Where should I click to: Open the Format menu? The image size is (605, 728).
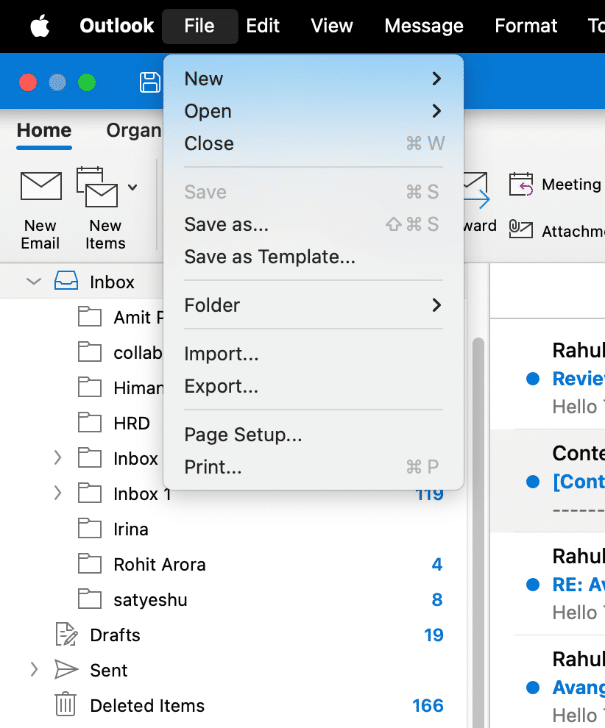(x=526, y=26)
